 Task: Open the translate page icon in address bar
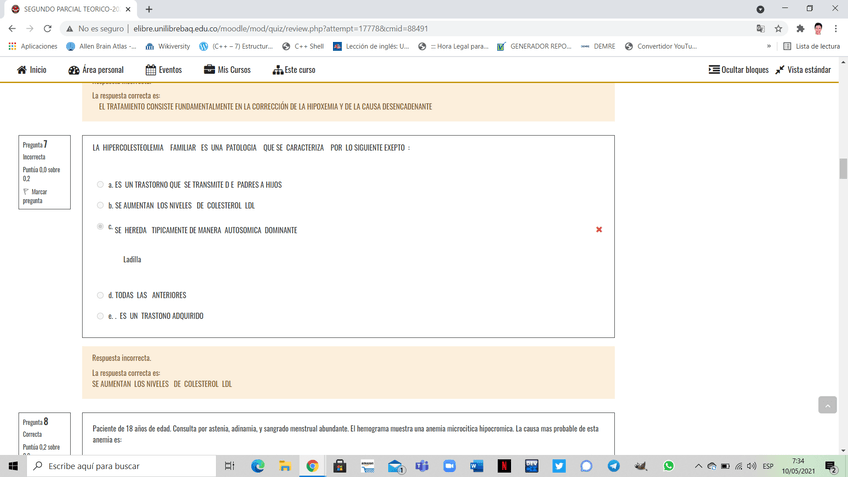[760, 29]
